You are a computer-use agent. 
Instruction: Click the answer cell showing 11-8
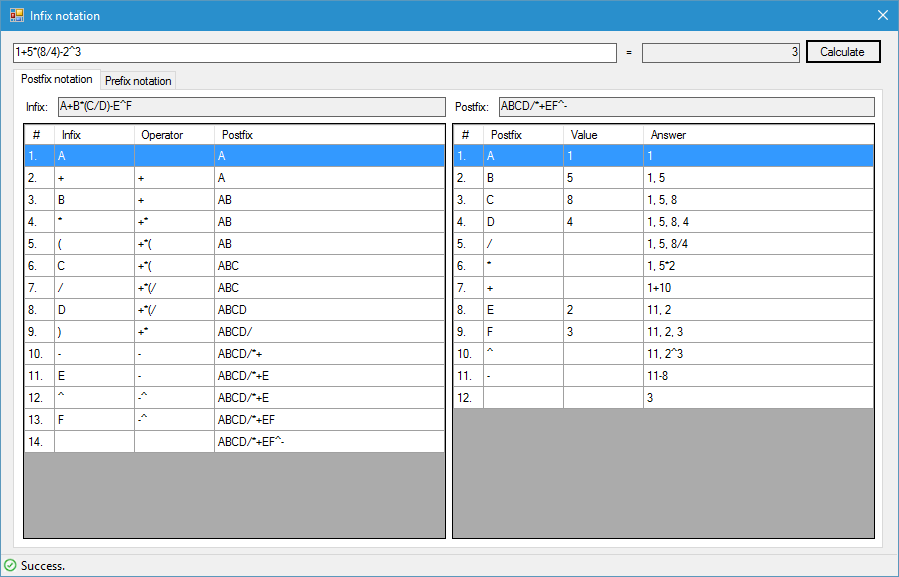(757, 376)
